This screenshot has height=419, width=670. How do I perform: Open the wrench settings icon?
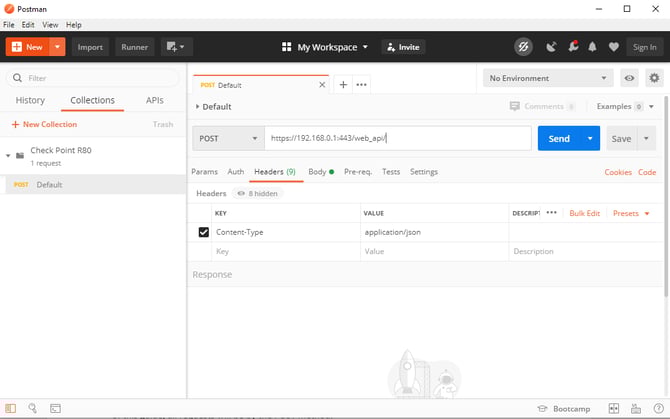point(573,47)
